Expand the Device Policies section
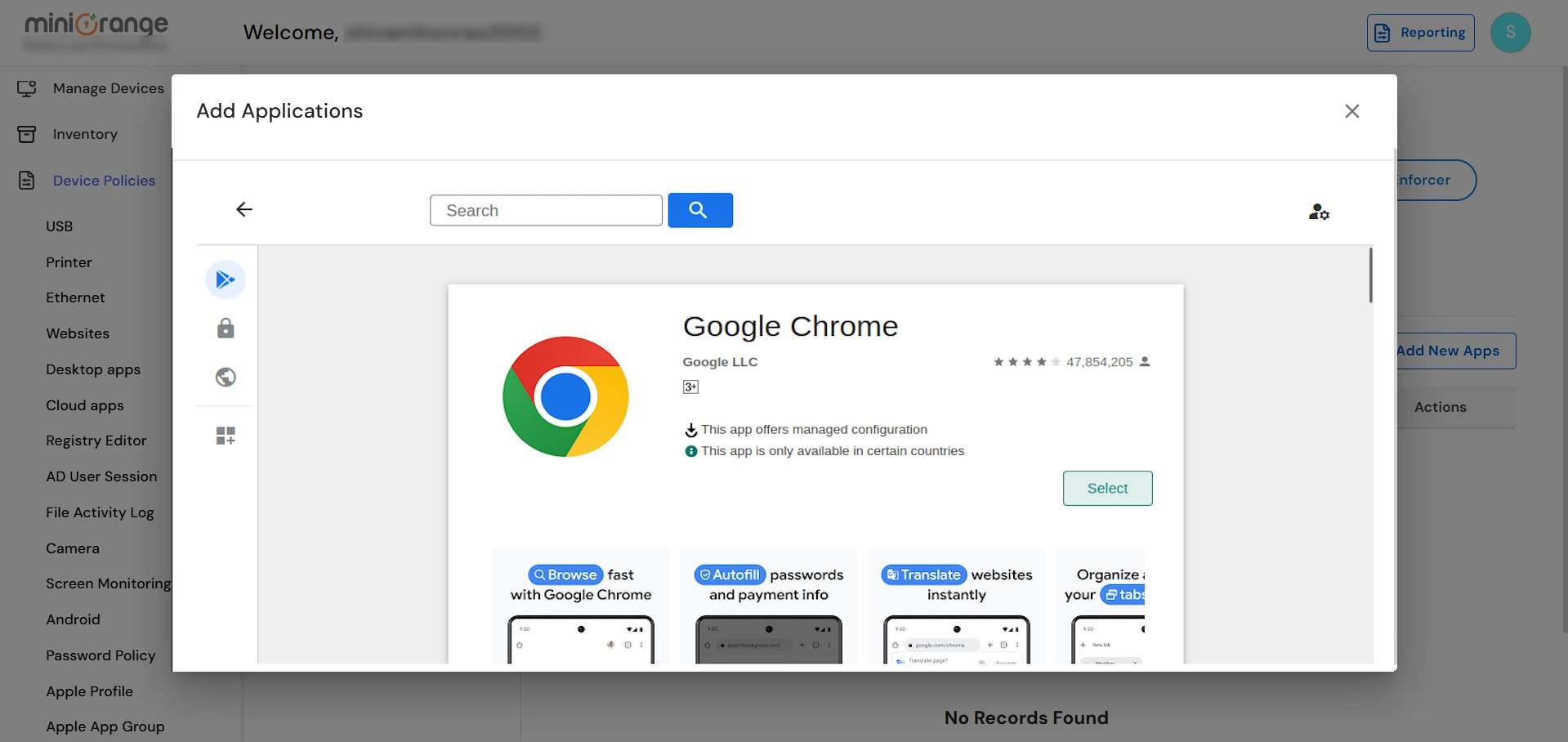 pyautogui.click(x=104, y=181)
